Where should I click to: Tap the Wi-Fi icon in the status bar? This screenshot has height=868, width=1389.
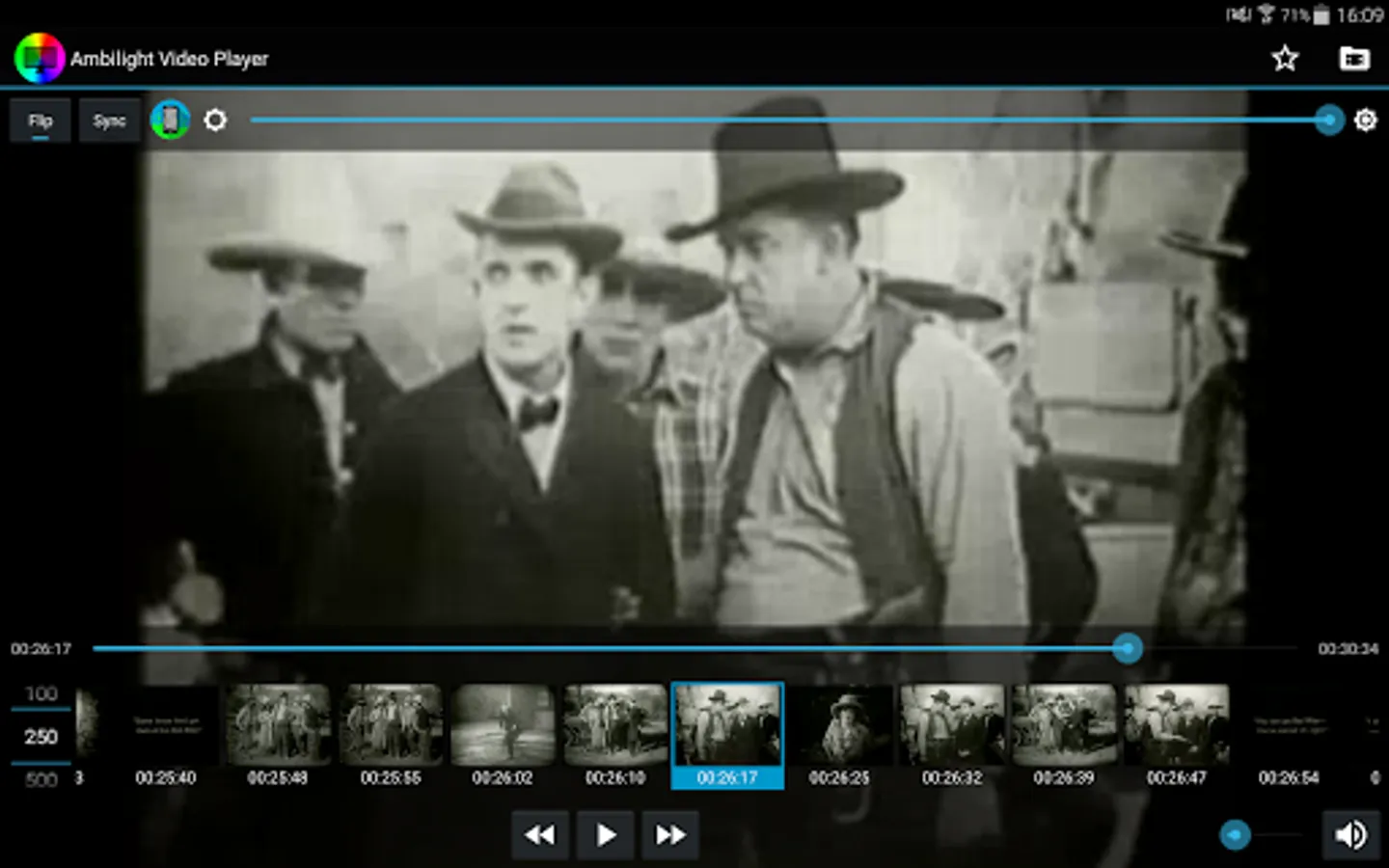[x=1266, y=14]
